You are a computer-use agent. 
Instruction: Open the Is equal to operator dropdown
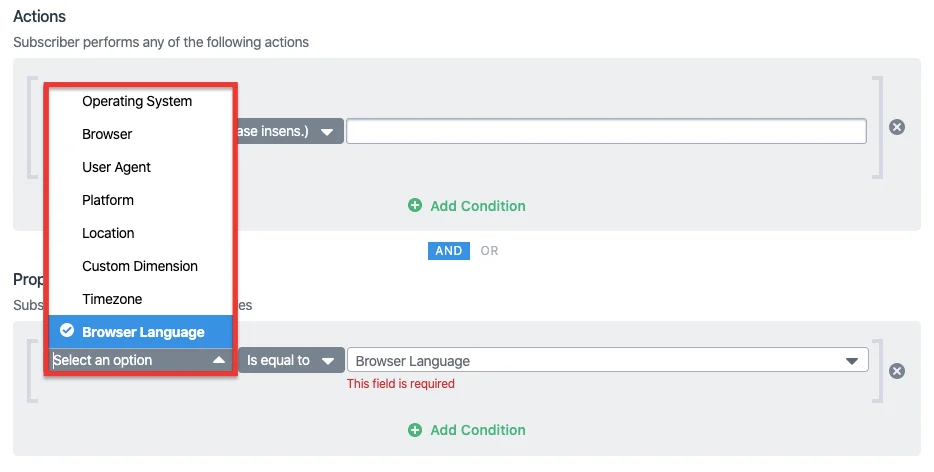click(290, 360)
